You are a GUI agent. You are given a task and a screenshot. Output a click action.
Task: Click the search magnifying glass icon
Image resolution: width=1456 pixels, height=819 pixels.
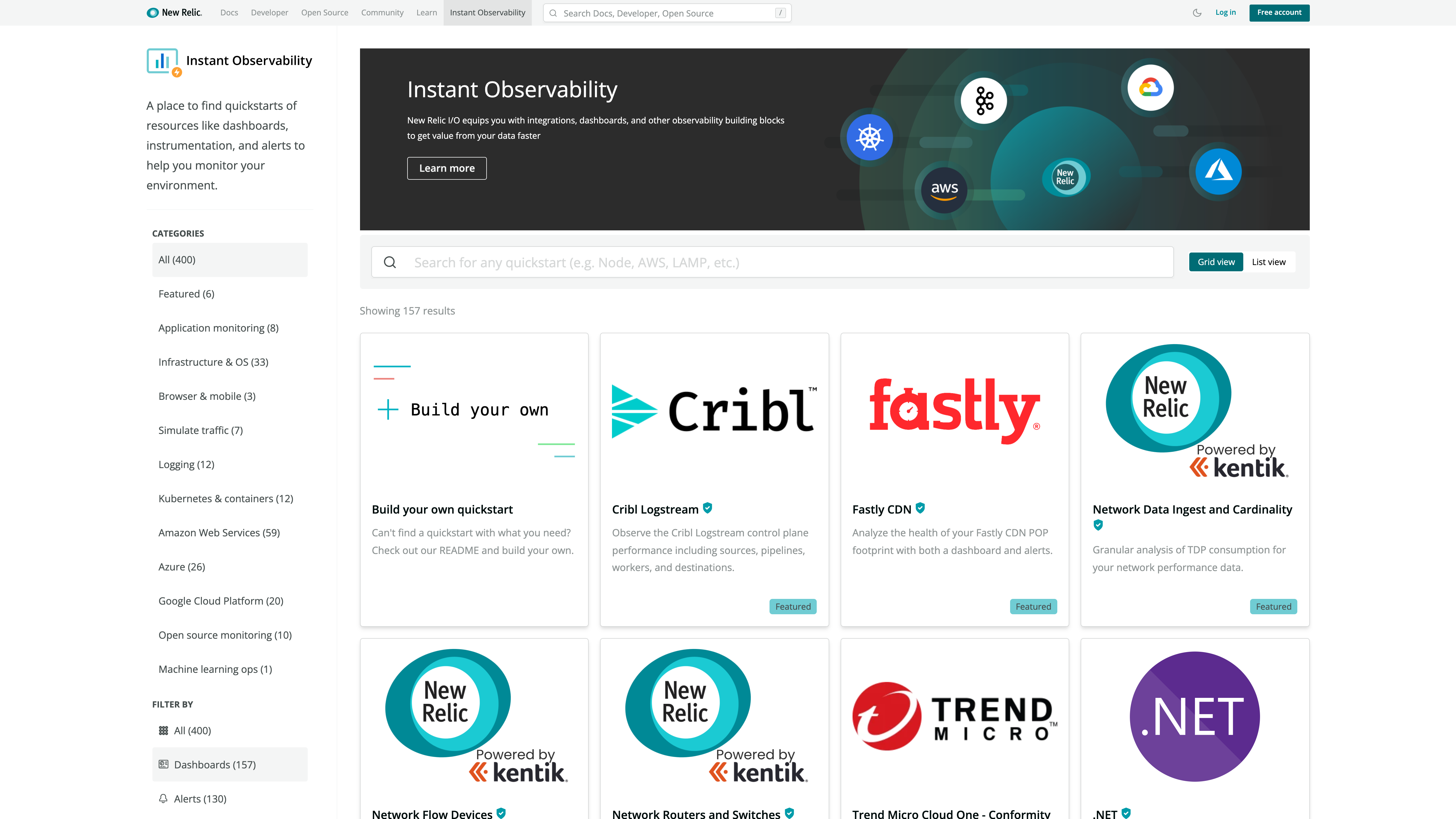390,262
